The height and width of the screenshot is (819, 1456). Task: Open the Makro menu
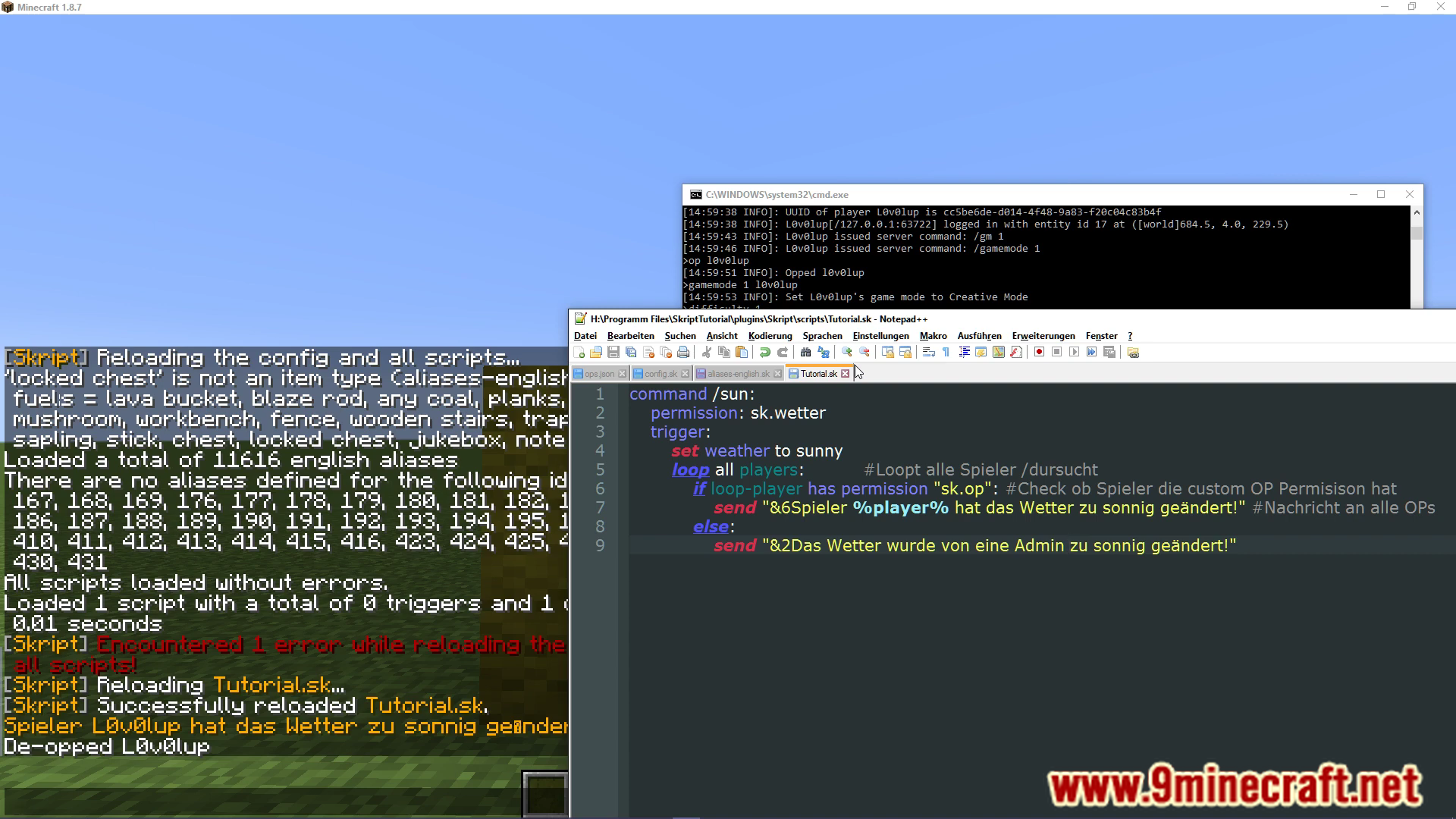point(933,336)
